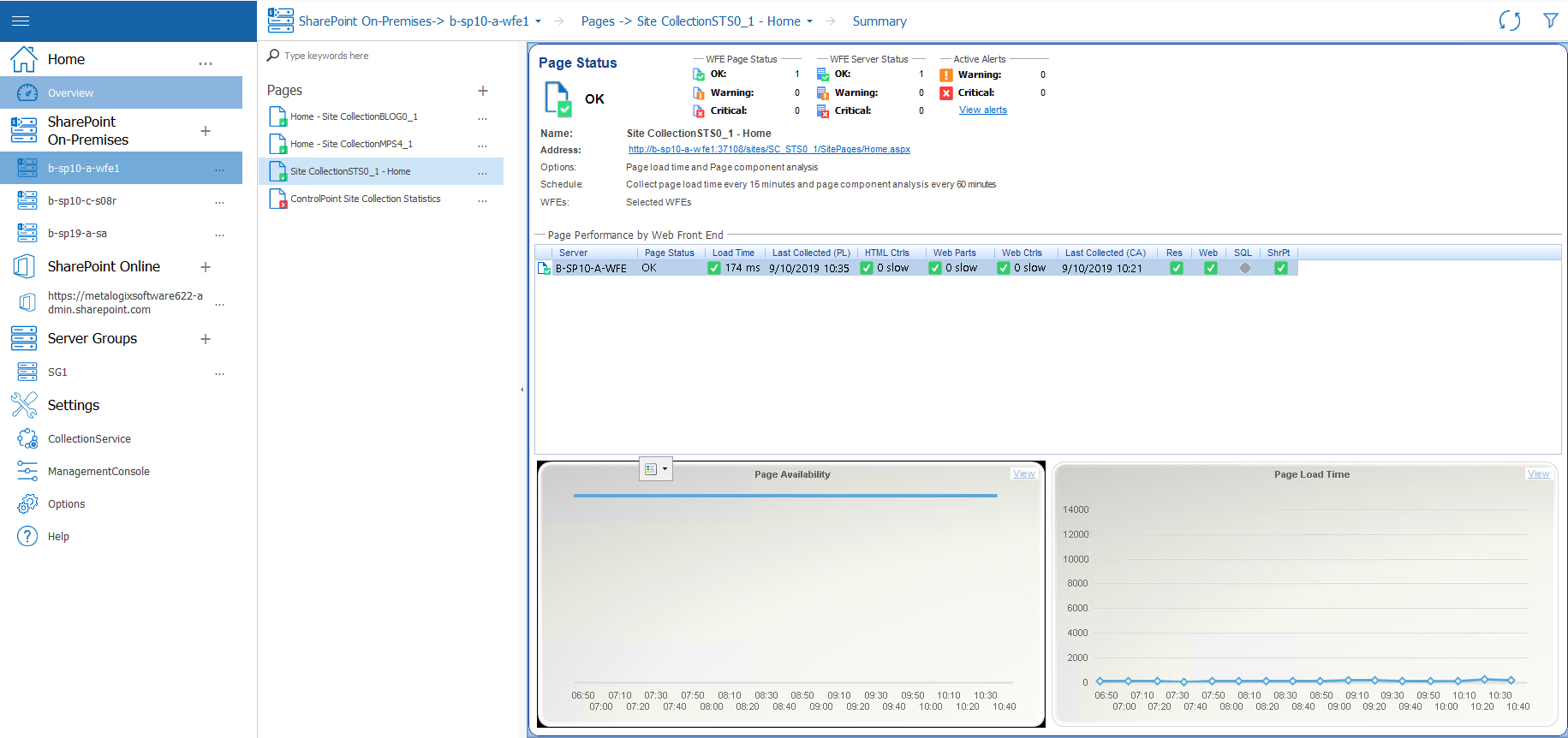The height and width of the screenshot is (738, 1568).
Task: Select server b-sp19-a-sa
Action: [77, 234]
